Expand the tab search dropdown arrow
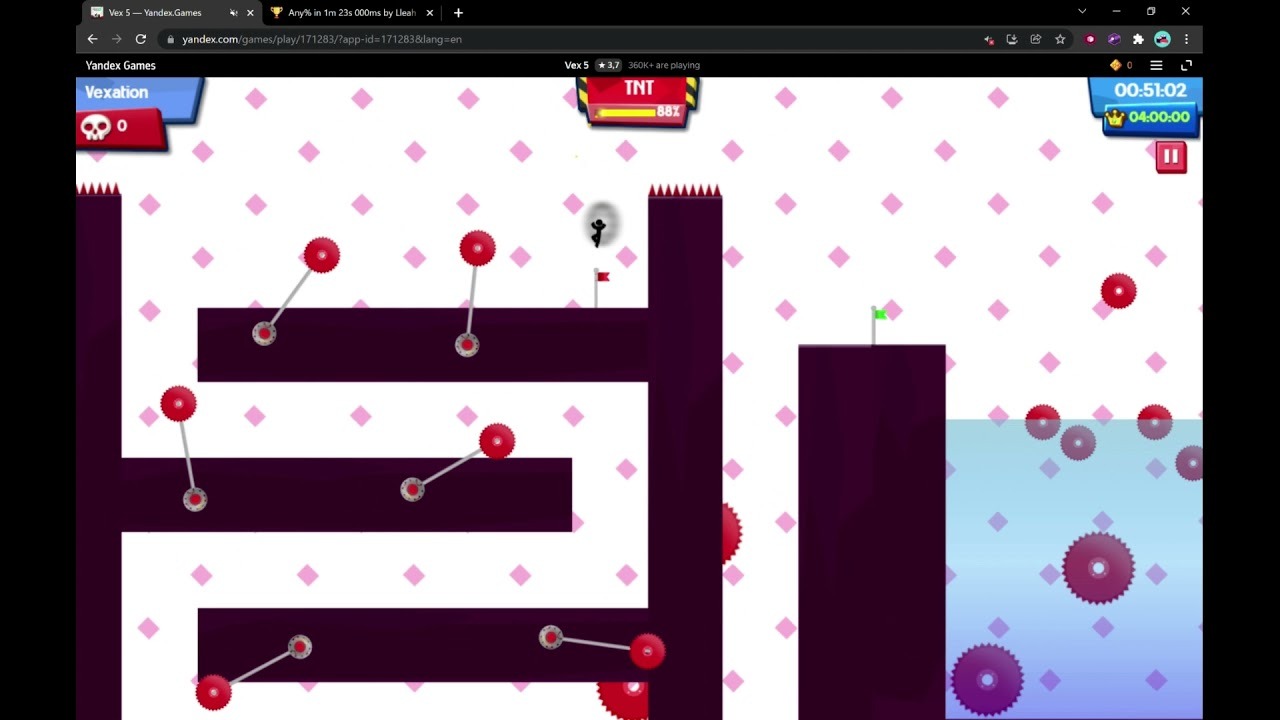1280x720 pixels. tap(1082, 12)
